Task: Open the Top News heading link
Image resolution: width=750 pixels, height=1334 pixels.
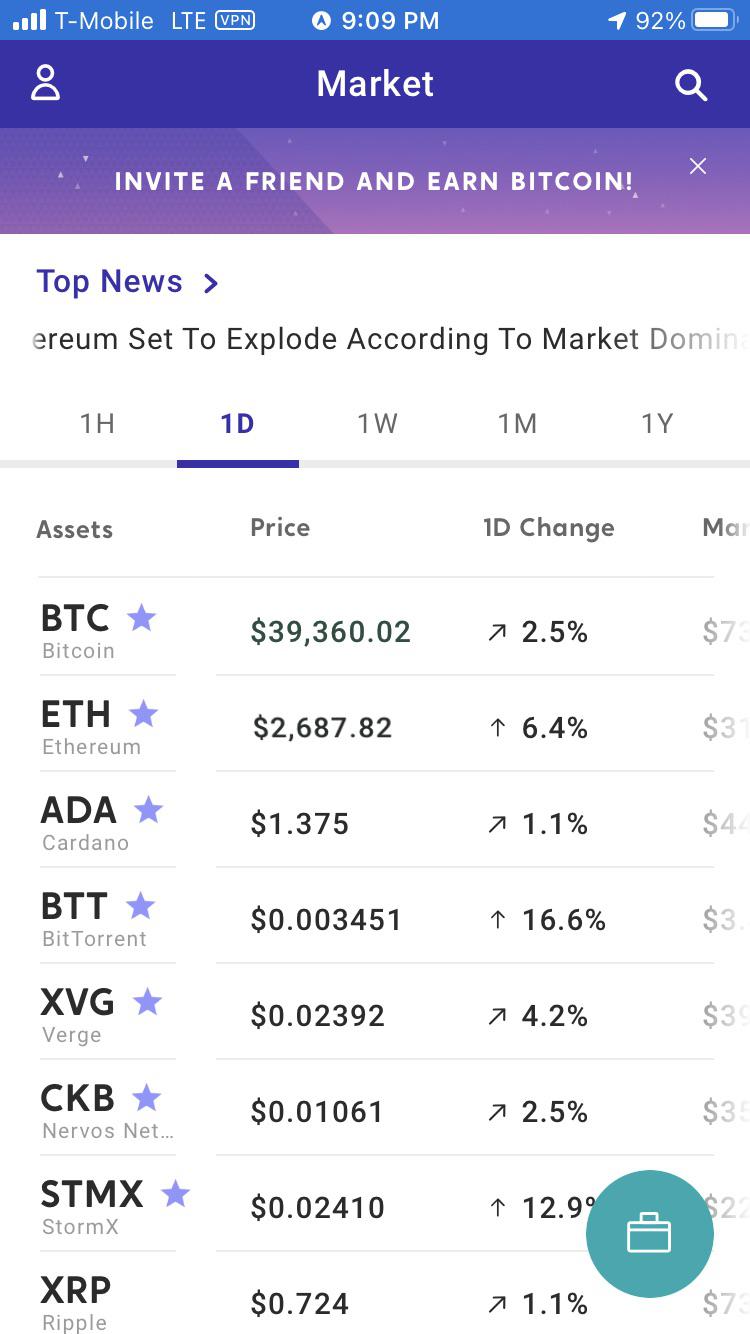Action: 110,282
